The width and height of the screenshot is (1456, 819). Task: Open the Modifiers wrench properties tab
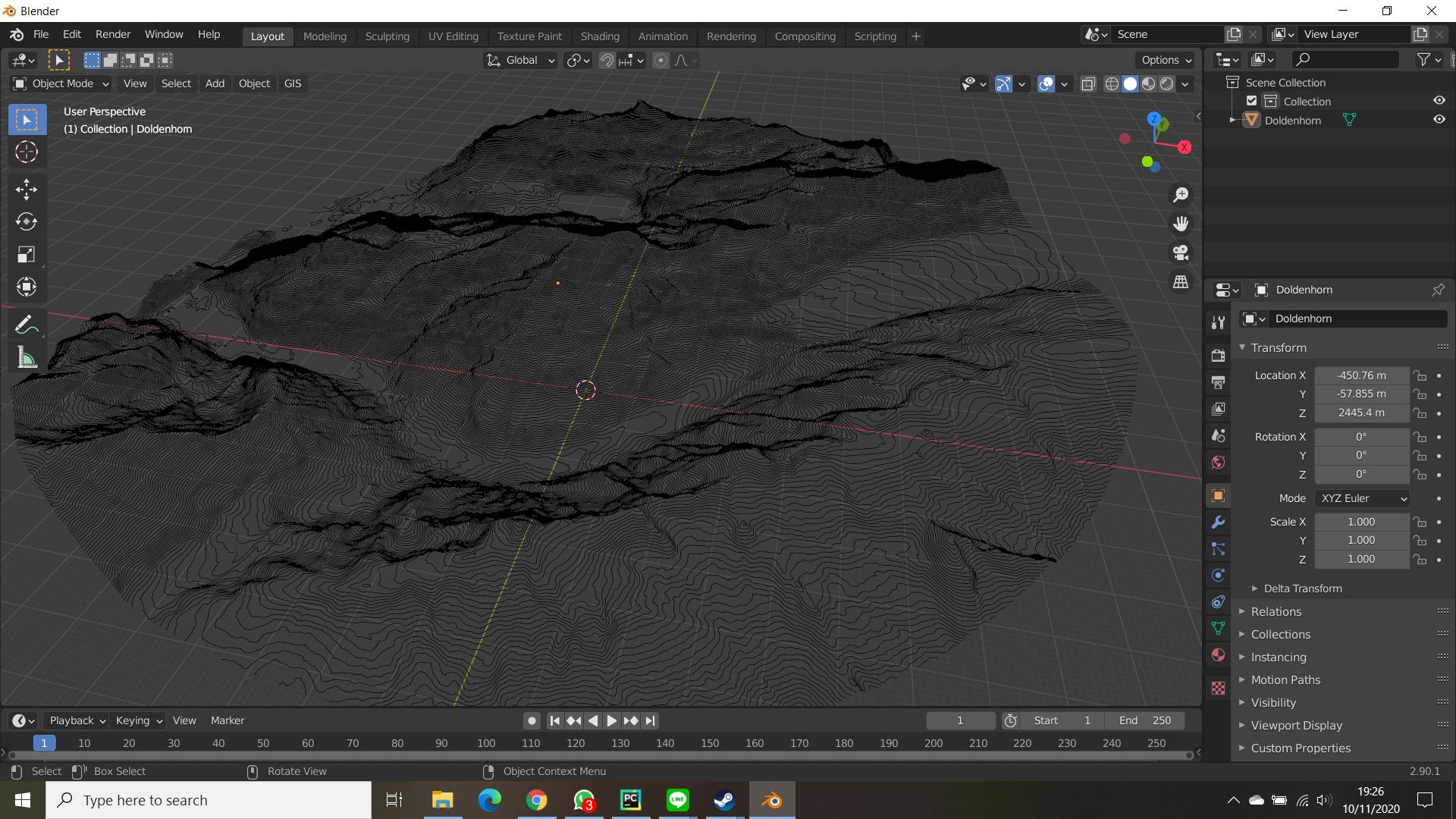click(x=1218, y=522)
